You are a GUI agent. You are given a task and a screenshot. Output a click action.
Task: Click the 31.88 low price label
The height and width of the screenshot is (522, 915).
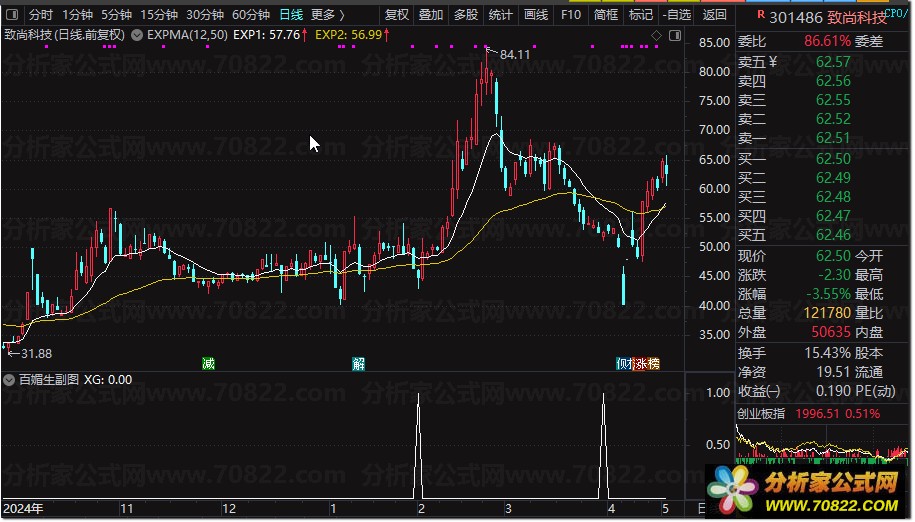coord(36,353)
